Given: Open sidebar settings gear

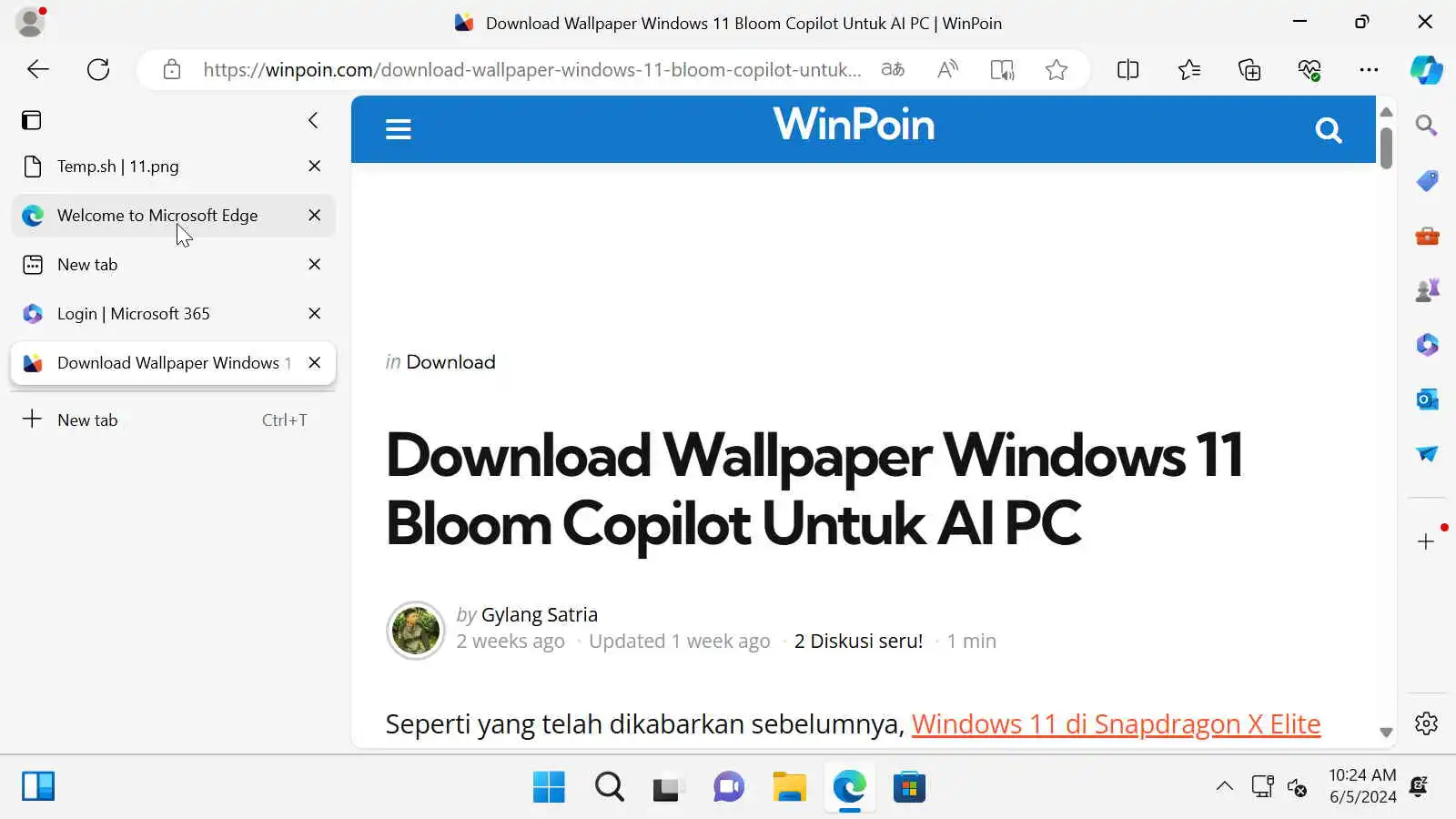Looking at the screenshot, I should [1426, 723].
